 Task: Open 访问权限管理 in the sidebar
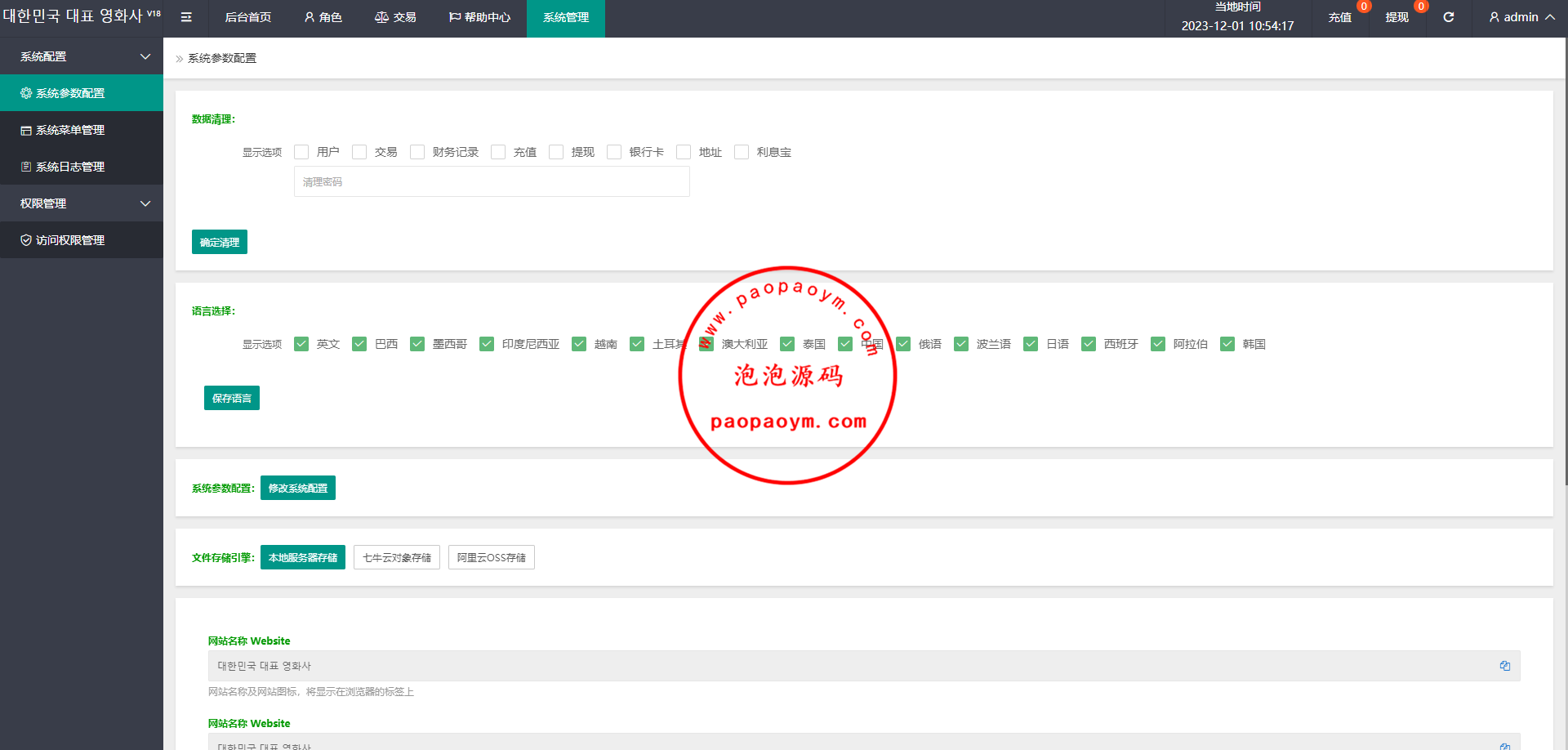click(x=82, y=240)
